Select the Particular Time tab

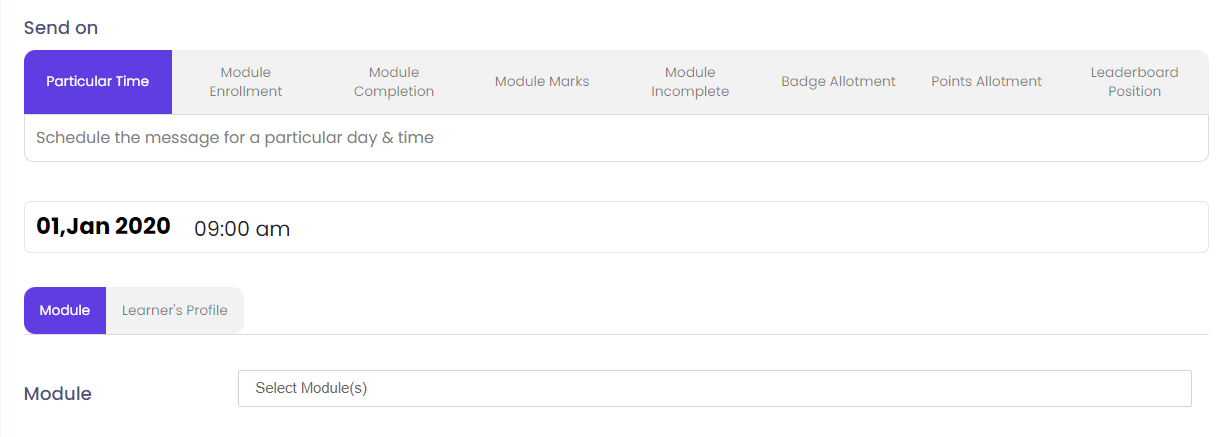point(98,82)
